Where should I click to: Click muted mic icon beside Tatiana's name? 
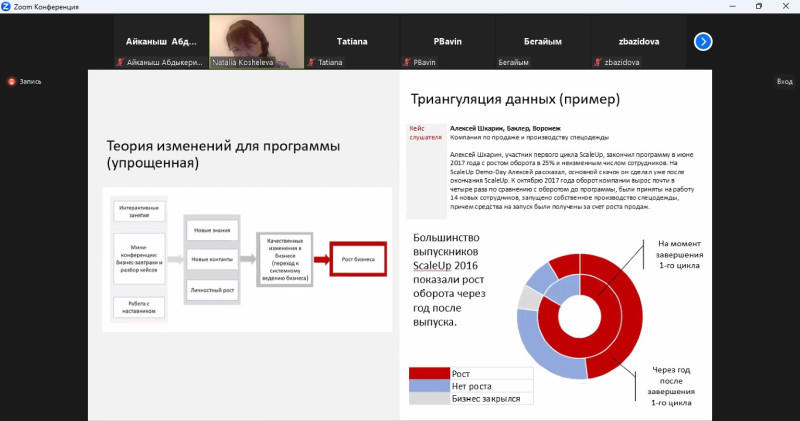[x=313, y=62]
